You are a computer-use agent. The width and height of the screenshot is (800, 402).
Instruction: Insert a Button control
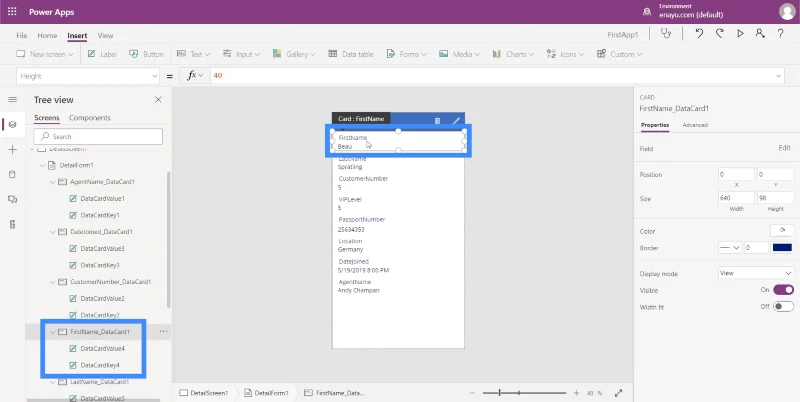(146, 54)
